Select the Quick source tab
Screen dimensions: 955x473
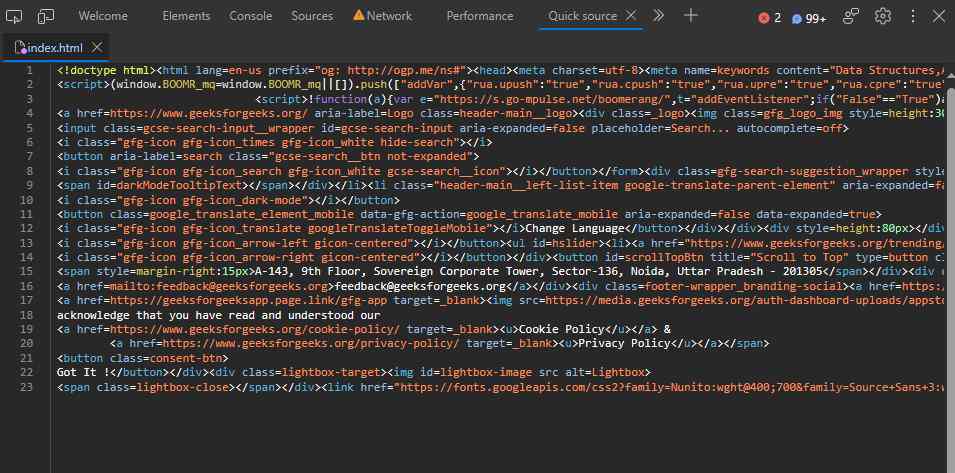point(582,16)
